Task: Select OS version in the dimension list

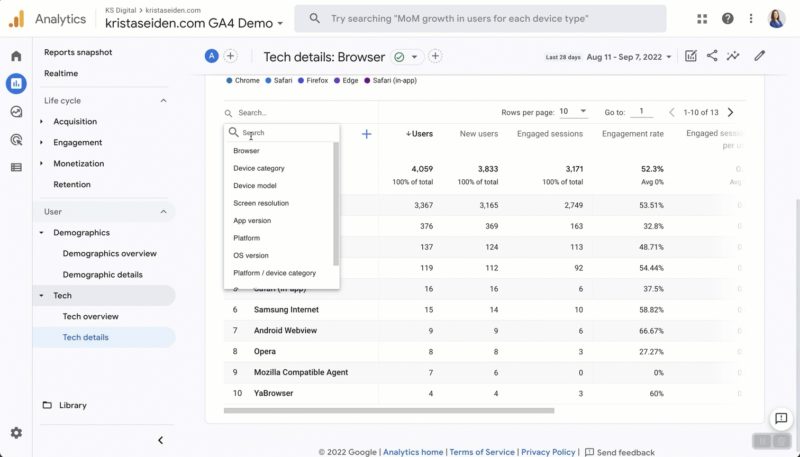Action: click(x=251, y=256)
